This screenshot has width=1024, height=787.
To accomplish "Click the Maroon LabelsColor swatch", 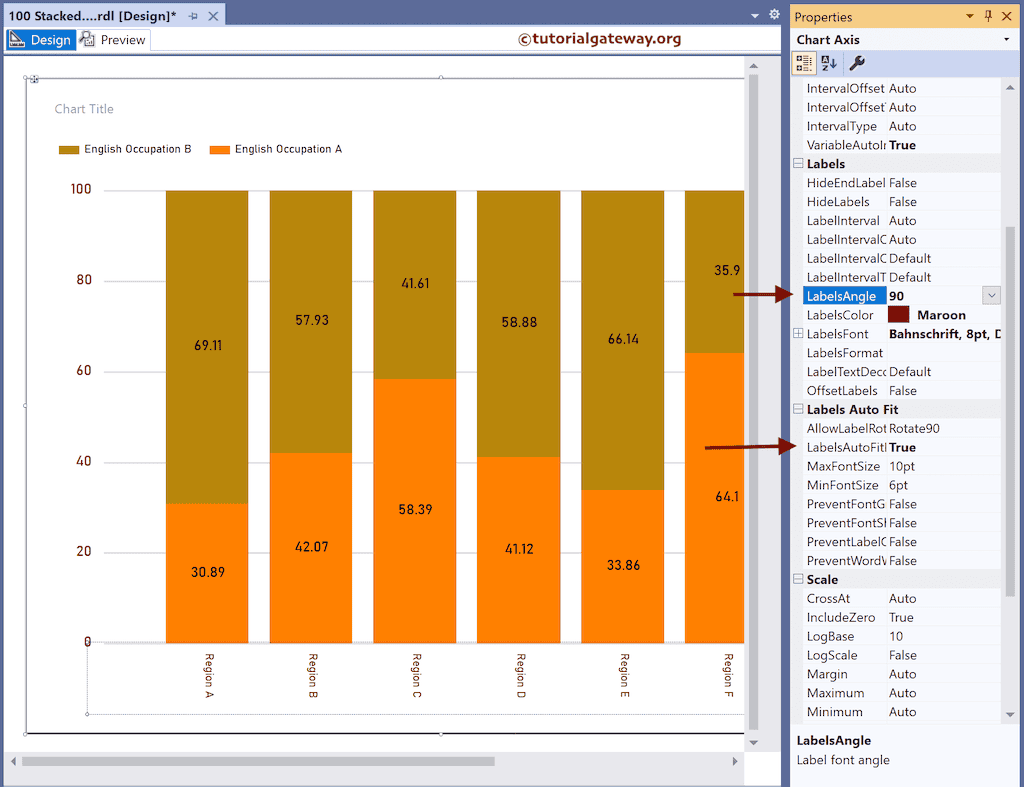I will [898, 315].
